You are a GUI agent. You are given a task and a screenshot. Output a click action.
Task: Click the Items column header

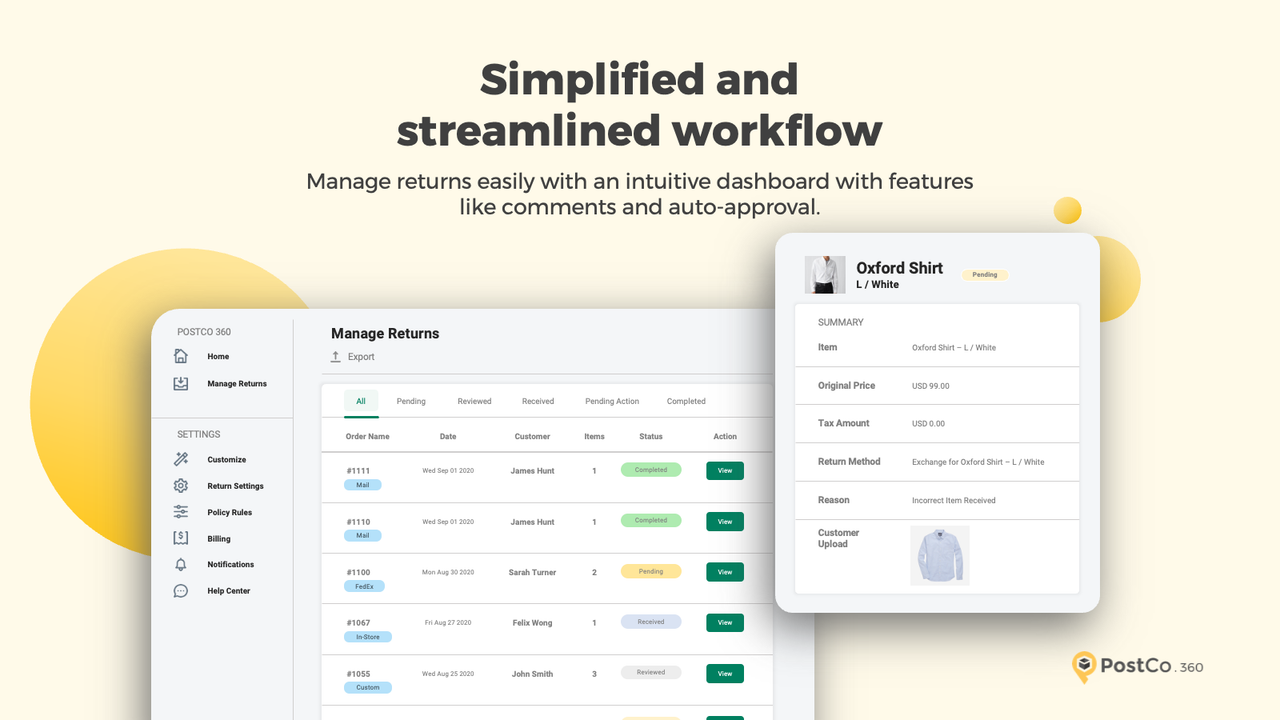point(594,437)
